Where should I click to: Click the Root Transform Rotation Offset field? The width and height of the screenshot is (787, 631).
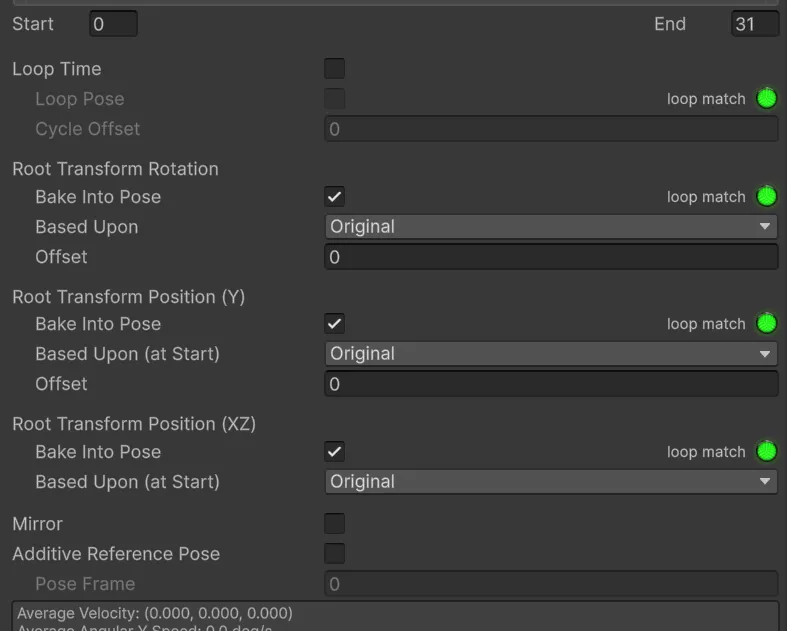551,257
